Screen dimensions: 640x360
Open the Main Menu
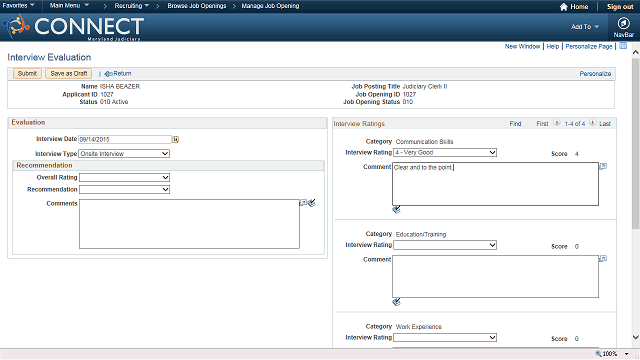(69, 6)
